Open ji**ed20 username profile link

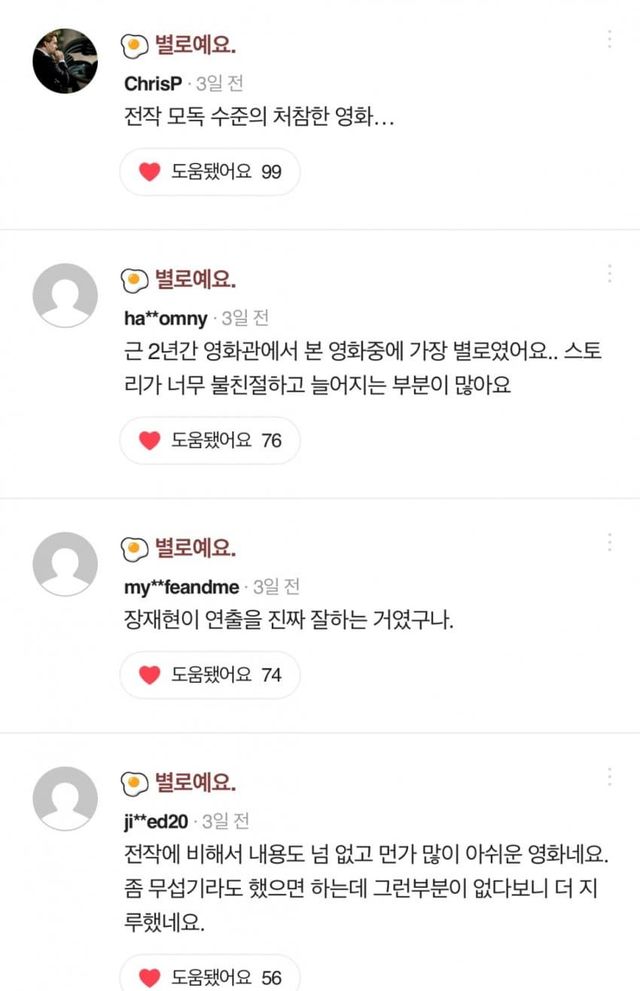pyautogui.click(x=156, y=822)
